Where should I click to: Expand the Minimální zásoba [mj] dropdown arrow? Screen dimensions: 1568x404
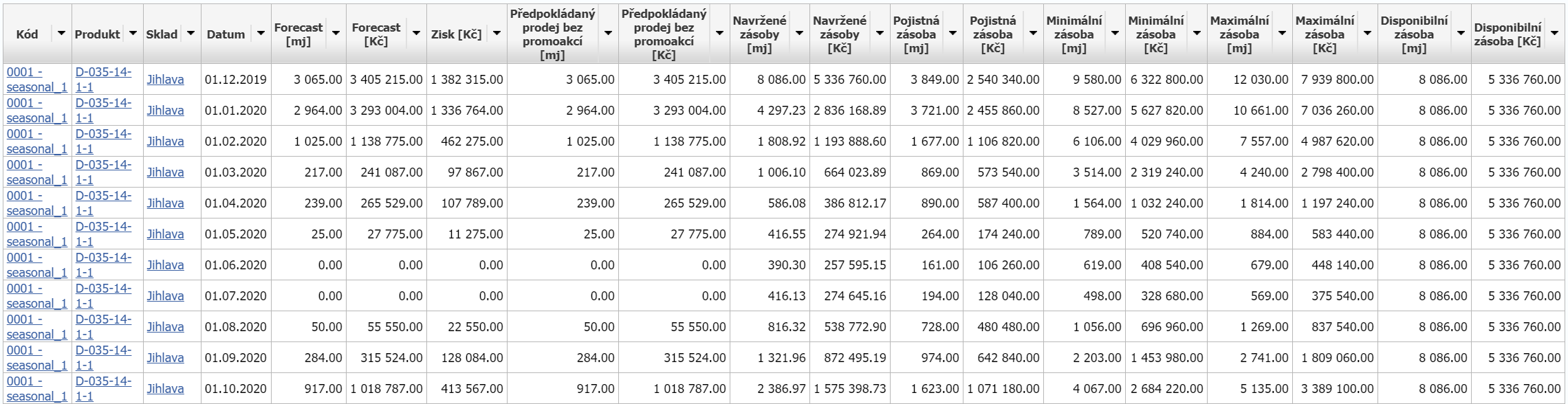point(1115,34)
